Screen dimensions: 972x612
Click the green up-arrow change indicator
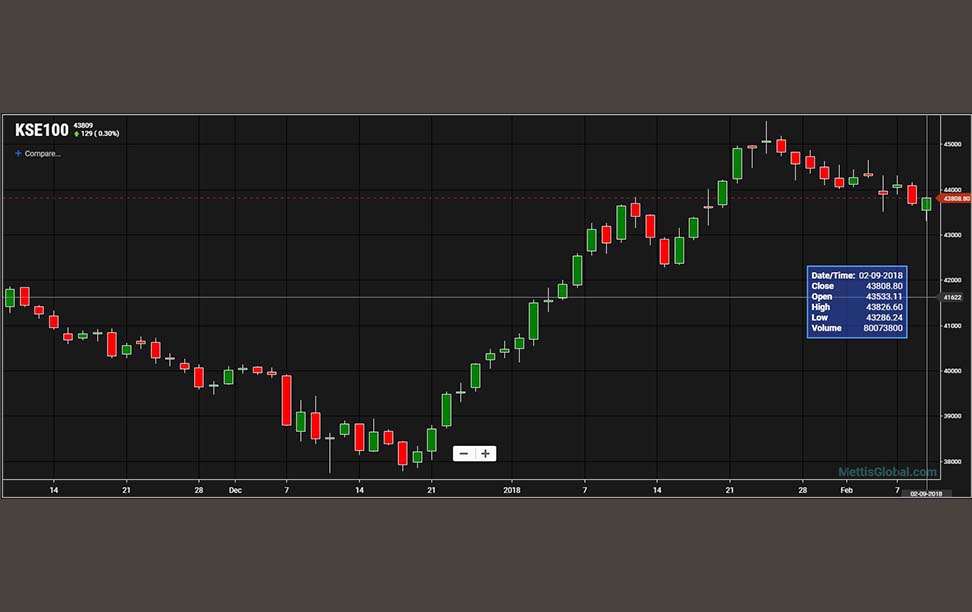[x=76, y=134]
